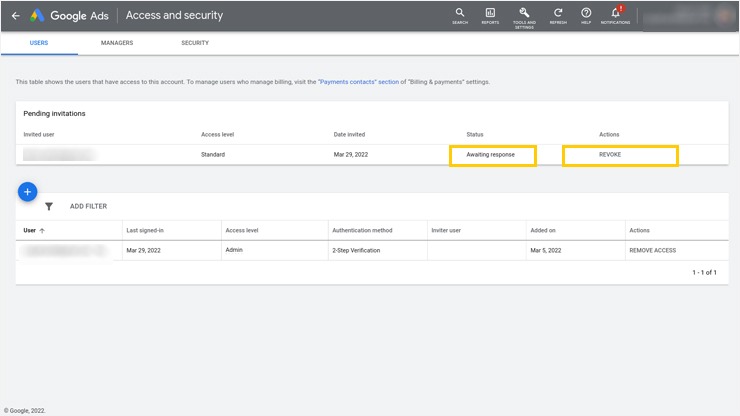Switch to the Managers tab
Screen dimensions: 740x416
[x=117, y=43]
